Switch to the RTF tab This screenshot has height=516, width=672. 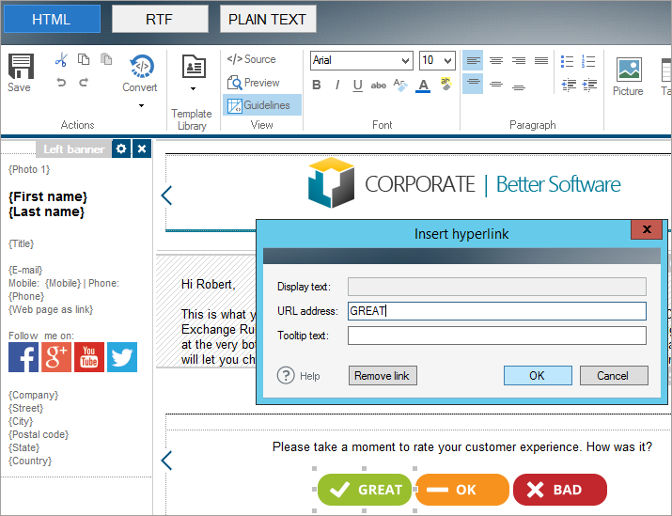[x=160, y=19]
